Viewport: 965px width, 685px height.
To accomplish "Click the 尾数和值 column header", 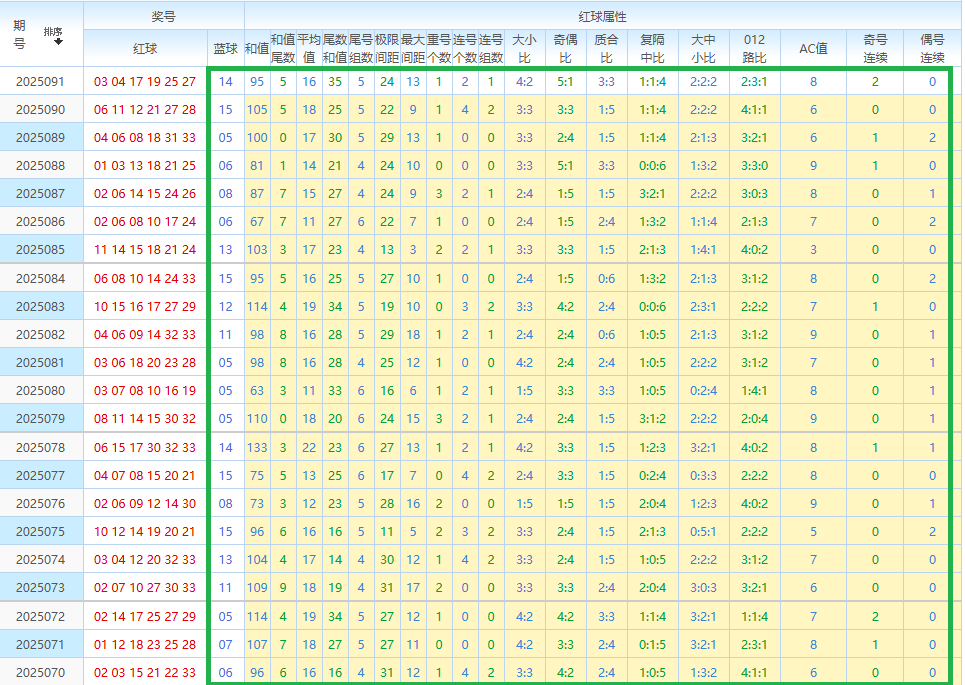I will click(x=335, y=49).
